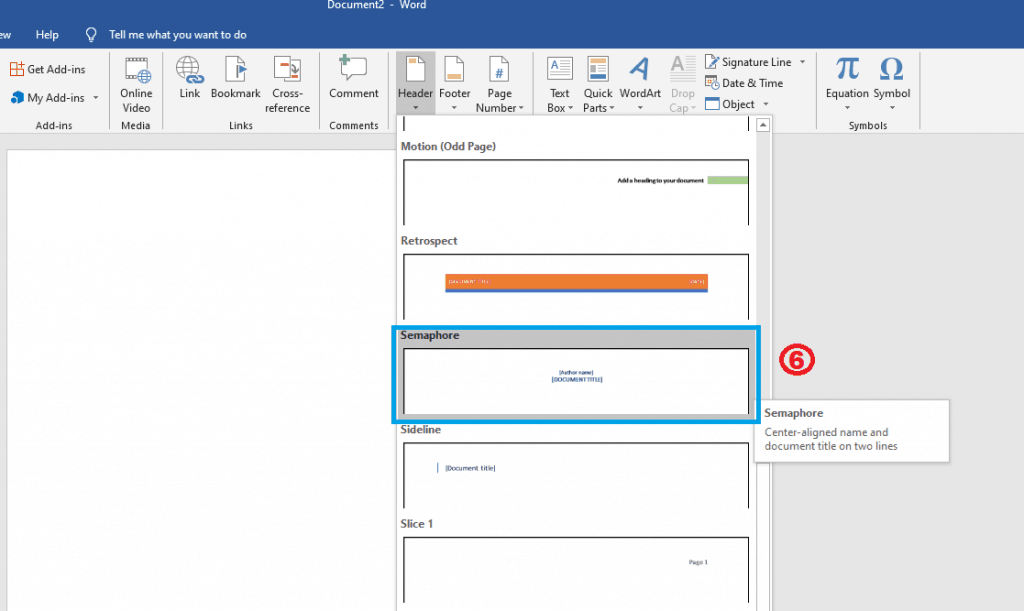
Task: Select the Slice 1 header preview
Action: (576, 570)
